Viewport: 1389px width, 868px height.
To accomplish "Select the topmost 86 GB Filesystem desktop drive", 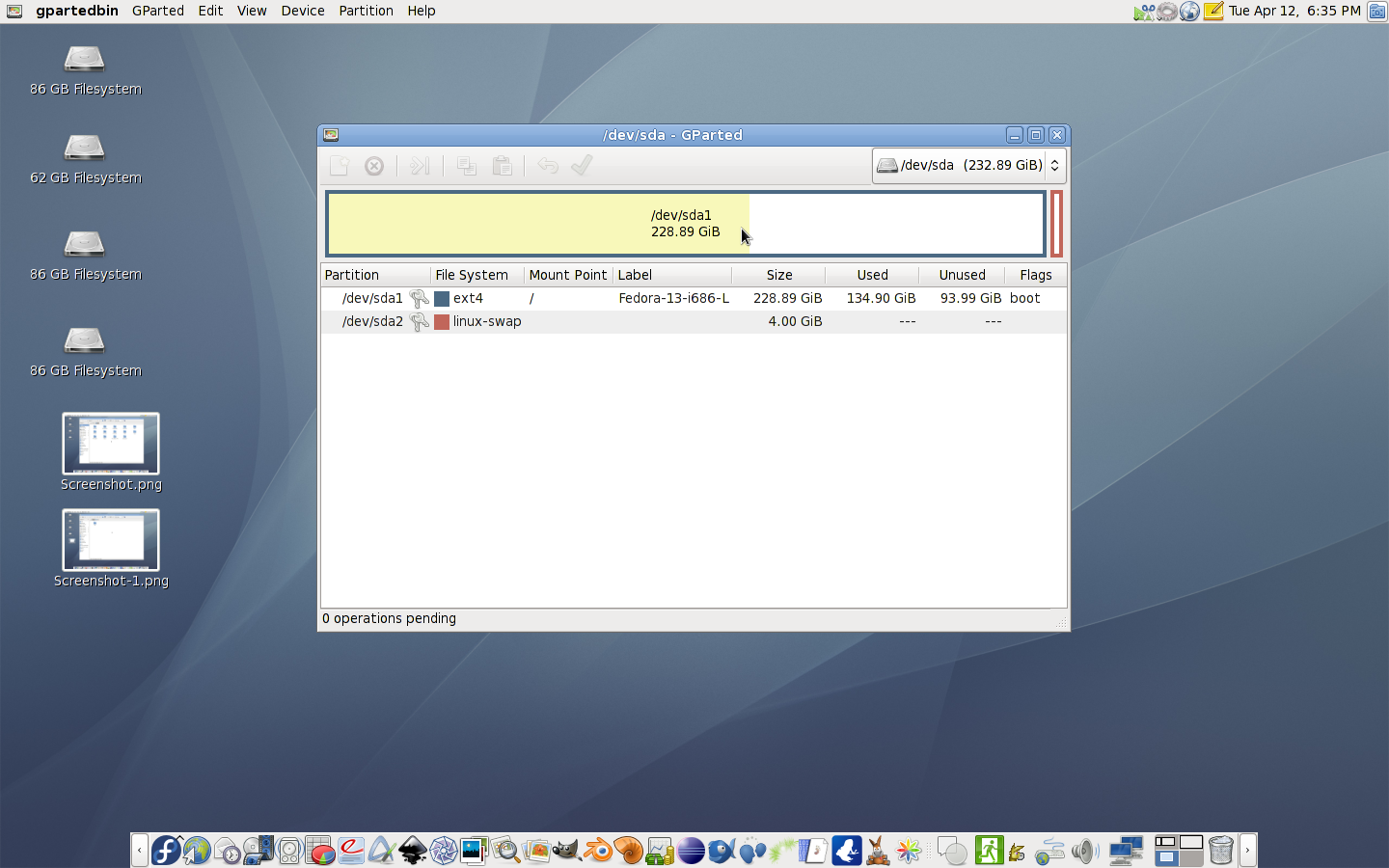I will [x=85, y=70].
